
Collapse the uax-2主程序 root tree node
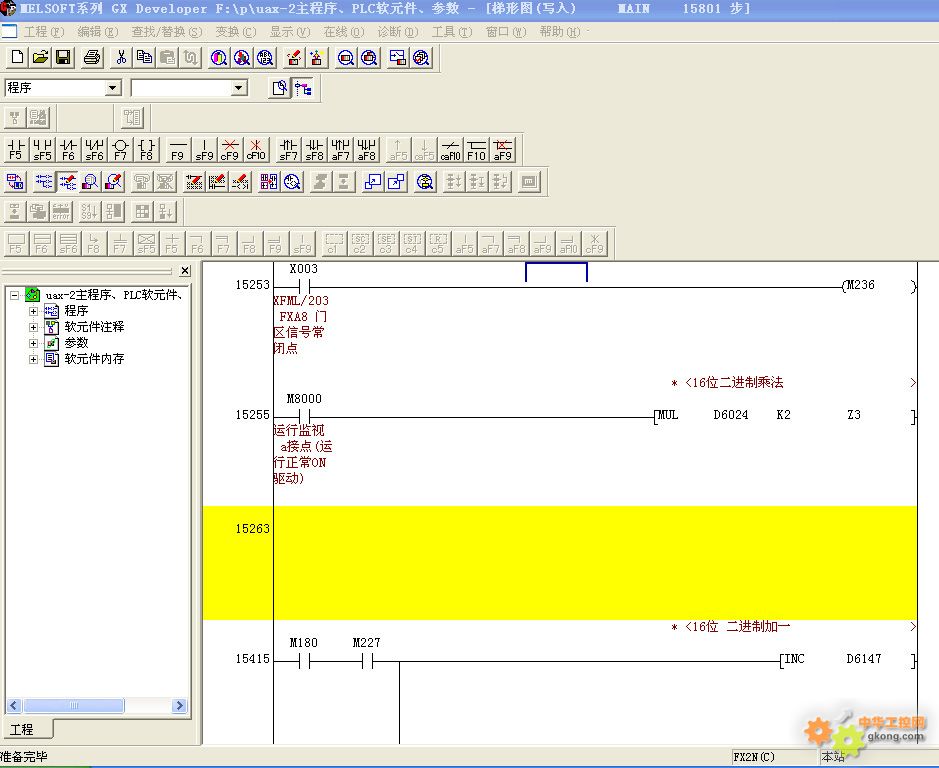click(x=14, y=295)
